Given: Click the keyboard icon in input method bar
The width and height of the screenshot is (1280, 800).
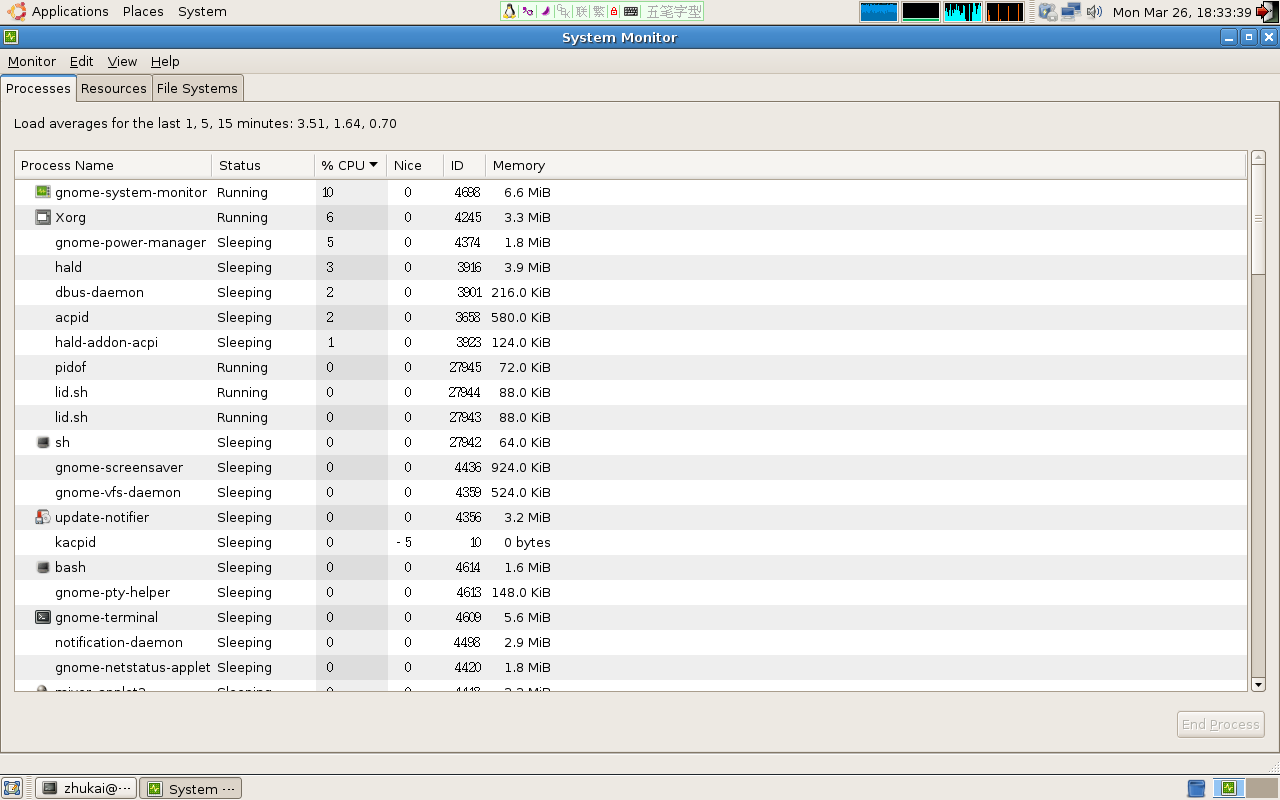Looking at the screenshot, I should tap(631, 12).
